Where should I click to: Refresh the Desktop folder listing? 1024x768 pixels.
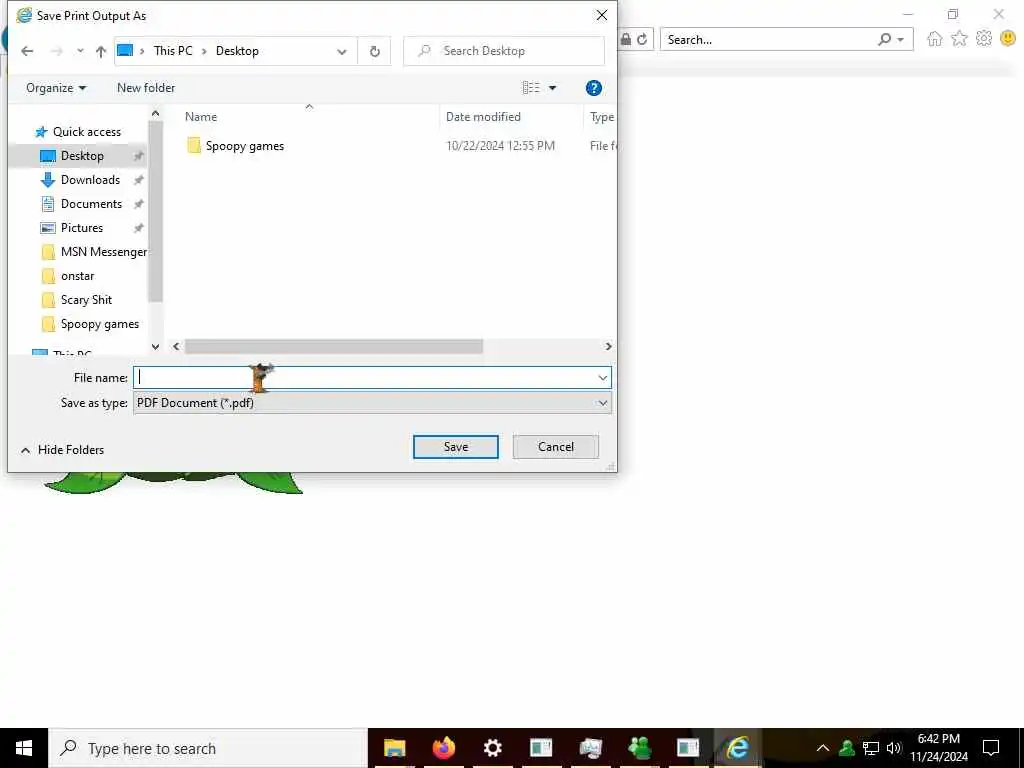[374, 51]
